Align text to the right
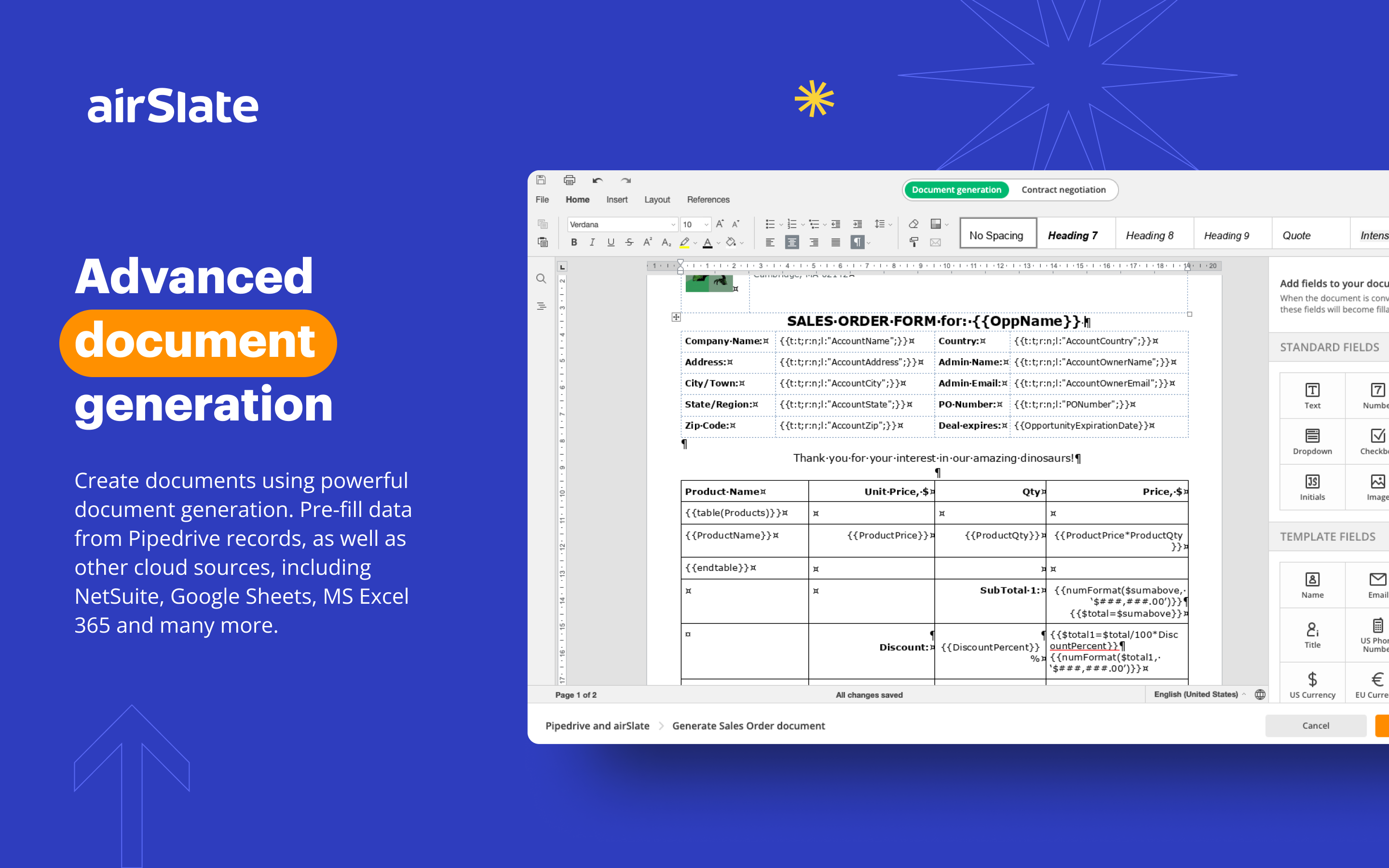The width and height of the screenshot is (1389, 868). pos(813,242)
